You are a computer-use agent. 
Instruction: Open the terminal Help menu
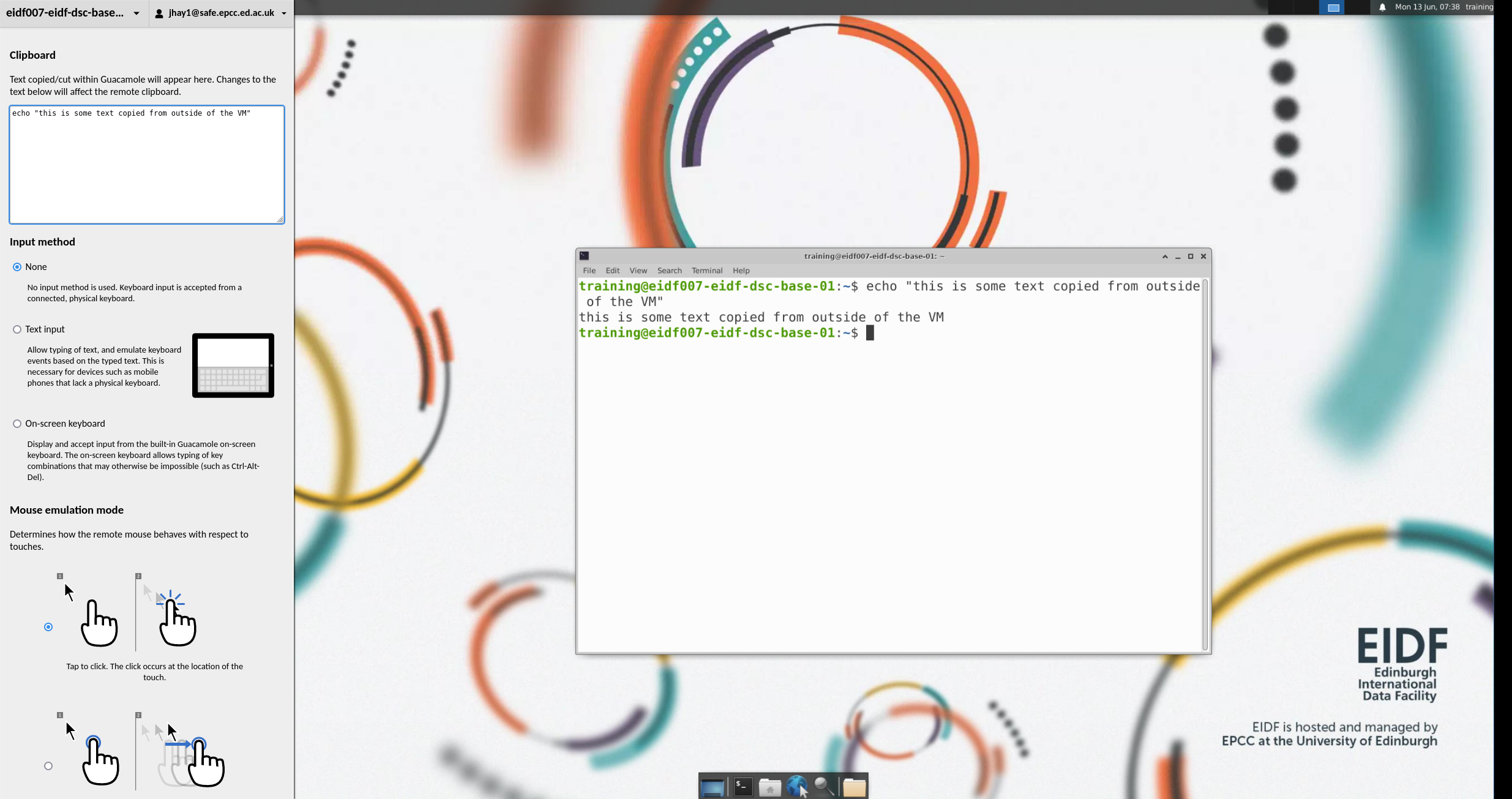(741, 271)
